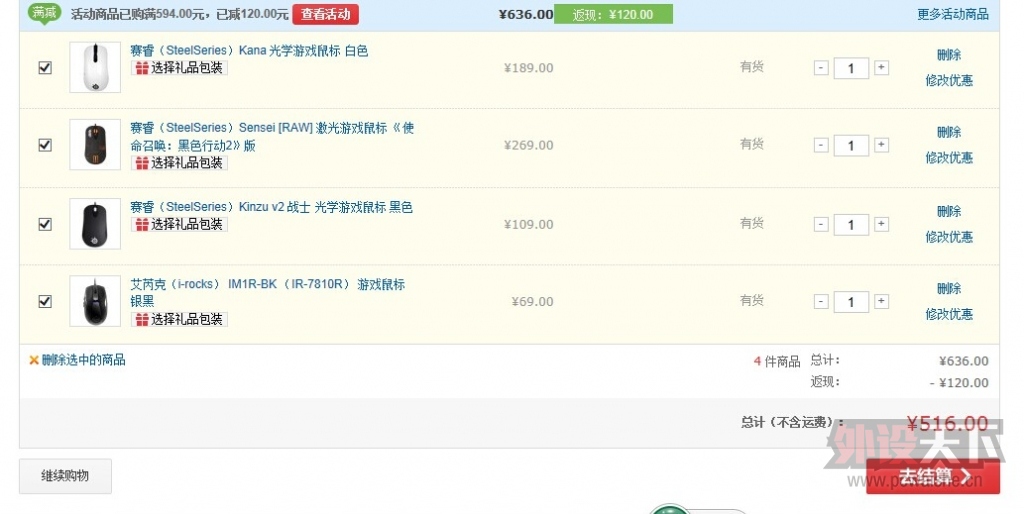Viewport: 1024px width, 514px height.
Task: Open the i-rocks mouse thumbnail
Action: point(95,301)
